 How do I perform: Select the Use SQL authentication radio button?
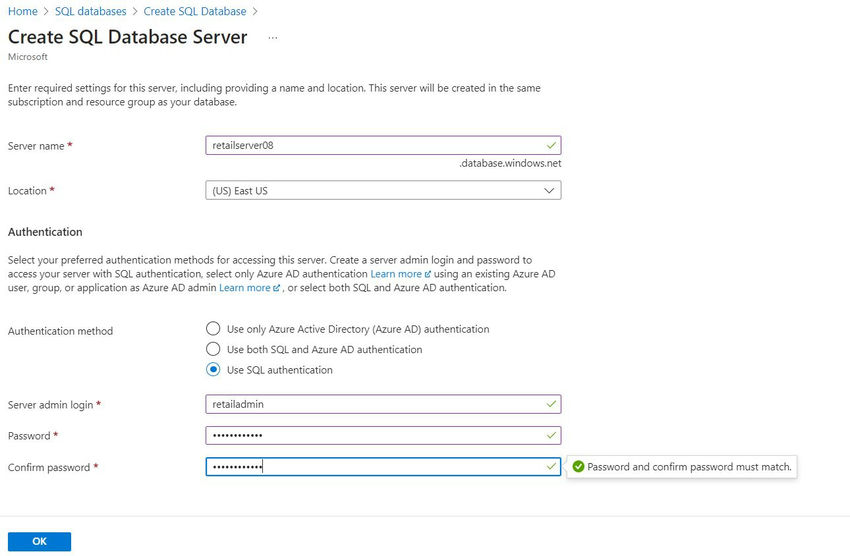coord(212,370)
